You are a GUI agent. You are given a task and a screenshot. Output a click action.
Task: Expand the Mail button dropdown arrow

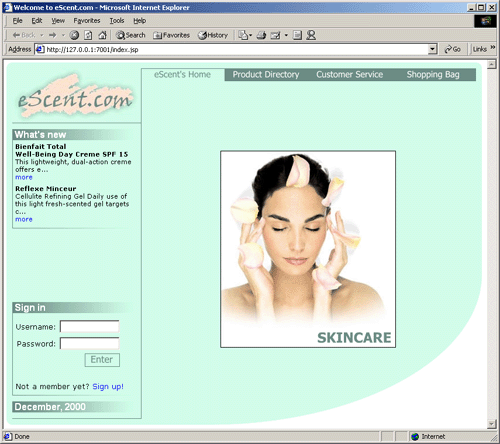click(x=286, y=35)
